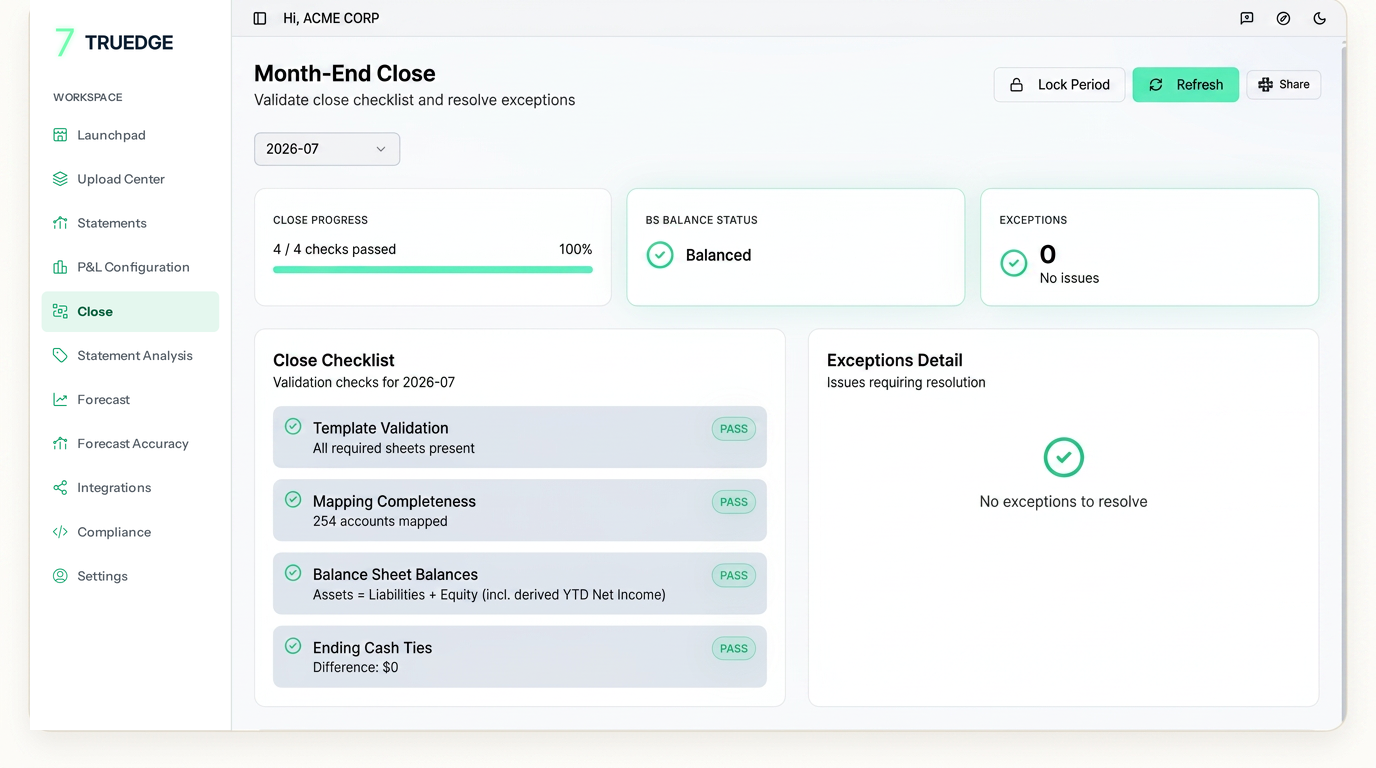Click the Lock Period button
This screenshot has width=1376, height=768.
[1059, 85]
